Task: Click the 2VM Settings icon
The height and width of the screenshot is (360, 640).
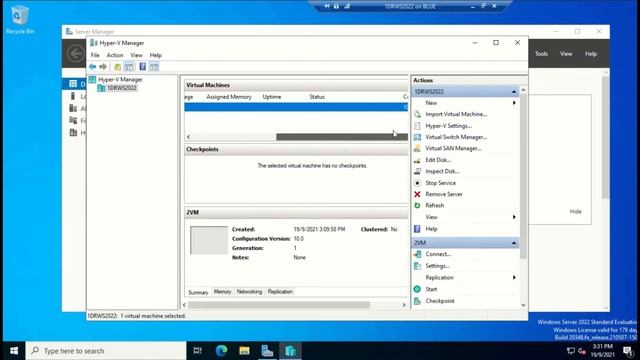Action: [x=417, y=266]
